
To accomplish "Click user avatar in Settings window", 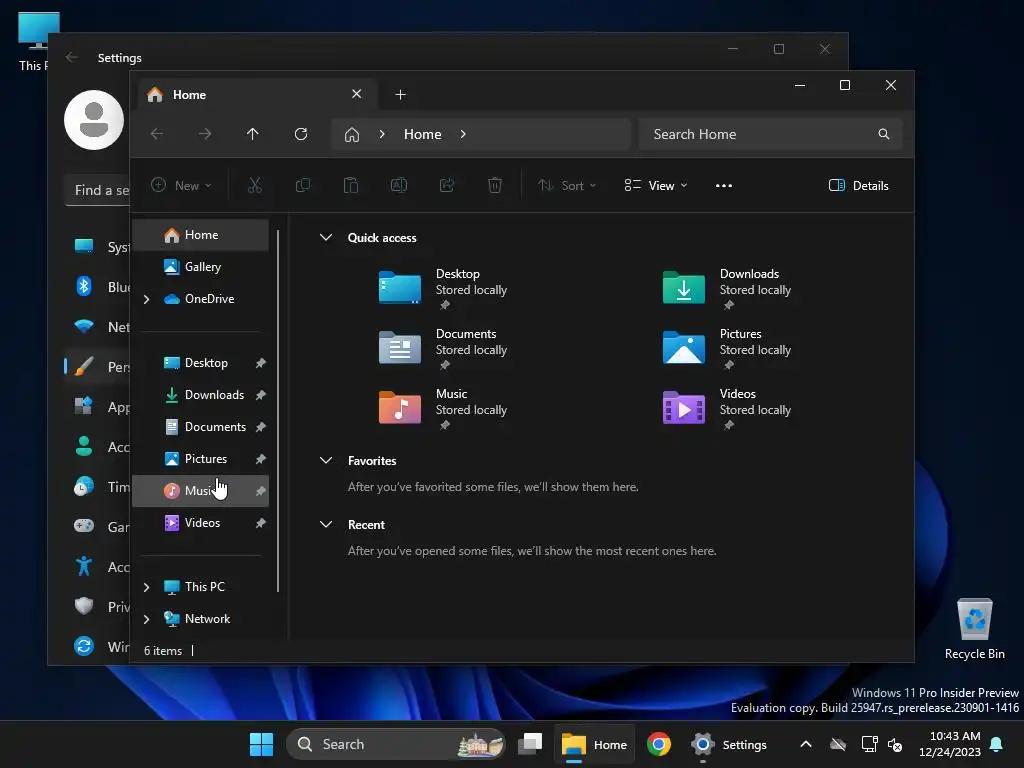I will coord(94,120).
